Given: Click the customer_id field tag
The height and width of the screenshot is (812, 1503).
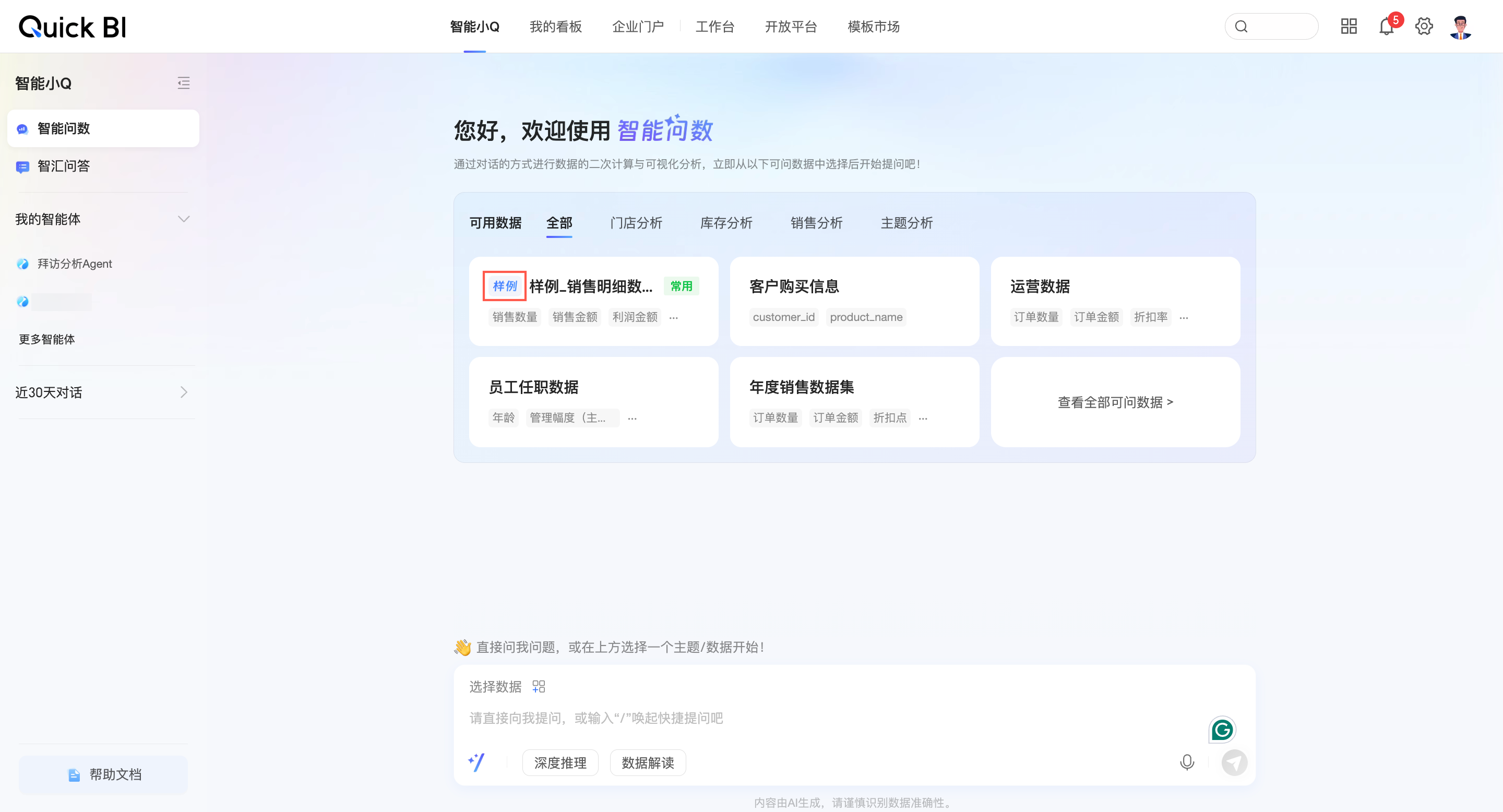Looking at the screenshot, I should (783, 317).
